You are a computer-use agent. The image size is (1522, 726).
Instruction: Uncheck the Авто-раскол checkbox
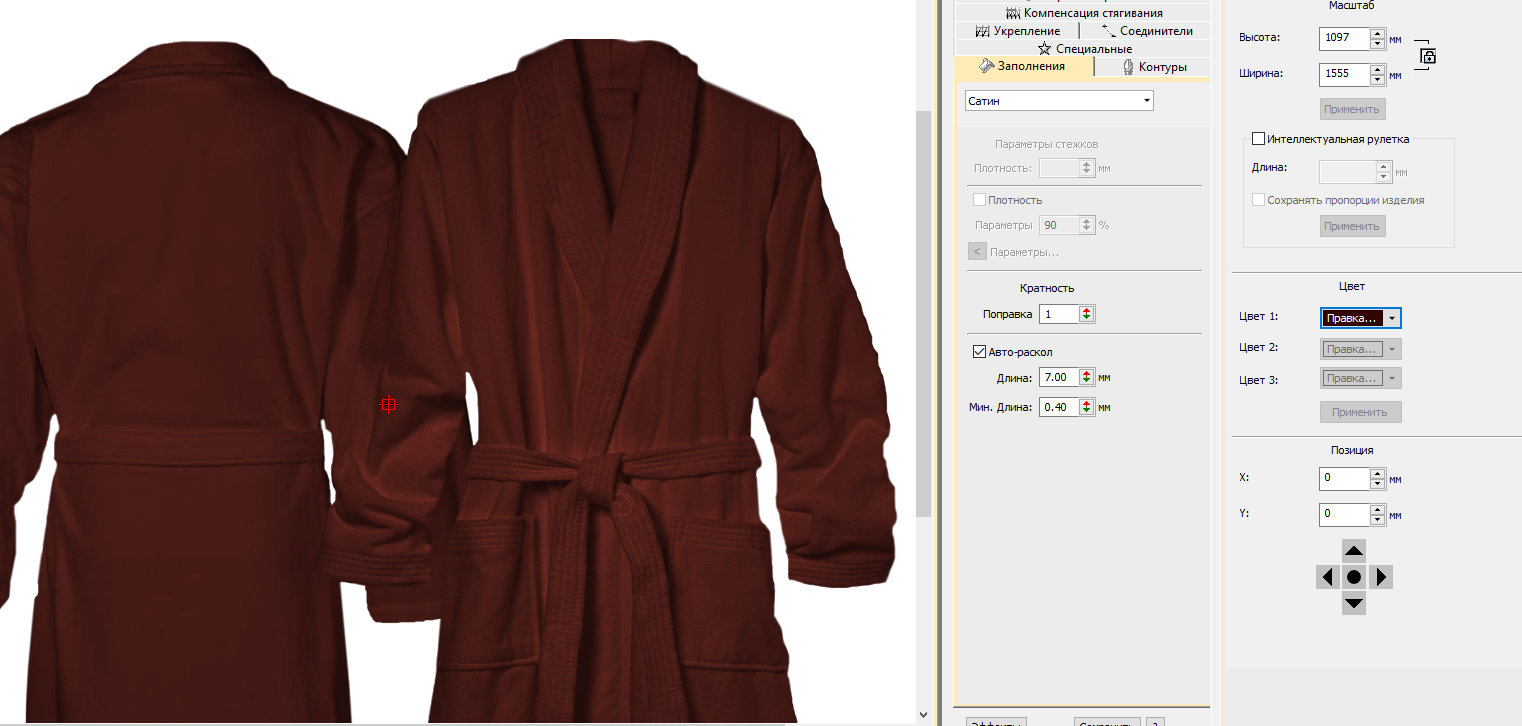(x=979, y=352)
